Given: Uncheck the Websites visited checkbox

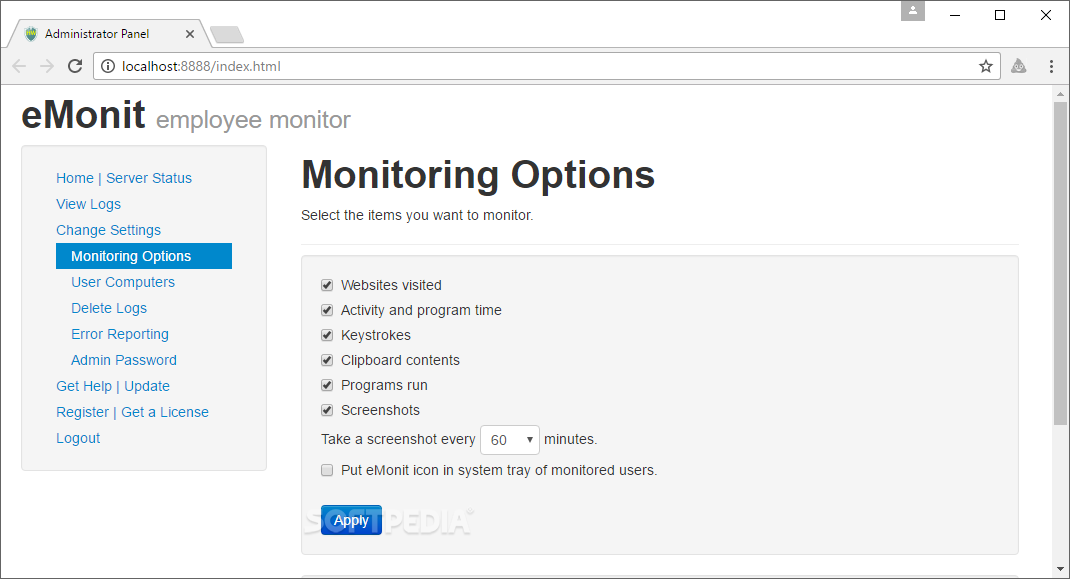Looking at the screenshot, I should 327,285.
